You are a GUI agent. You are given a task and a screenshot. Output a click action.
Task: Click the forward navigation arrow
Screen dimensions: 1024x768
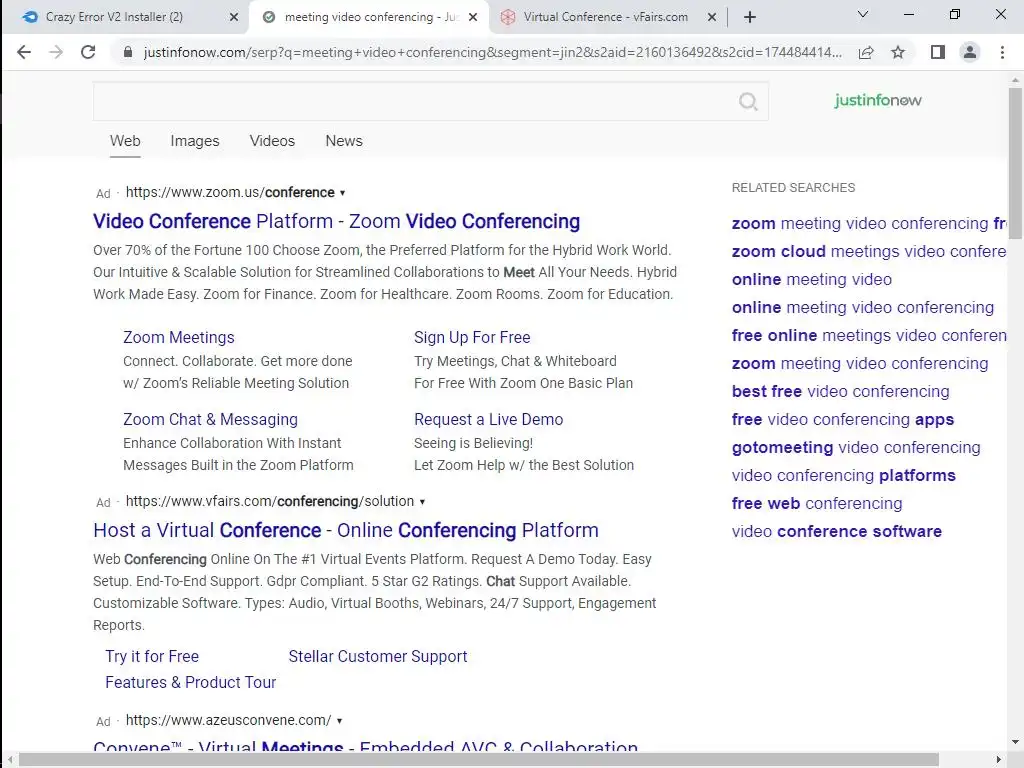56,52
